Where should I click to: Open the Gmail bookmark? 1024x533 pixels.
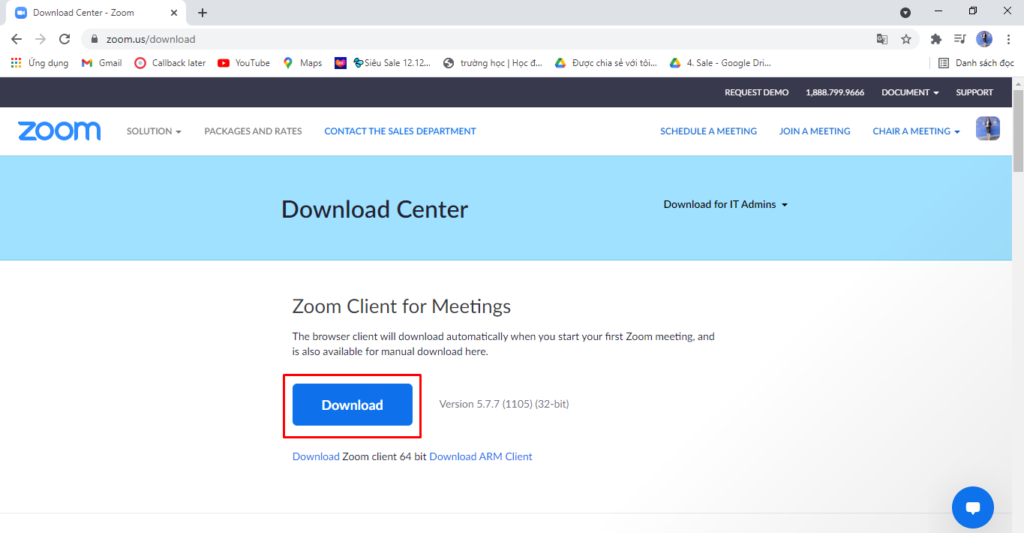[x=101, y=63]
